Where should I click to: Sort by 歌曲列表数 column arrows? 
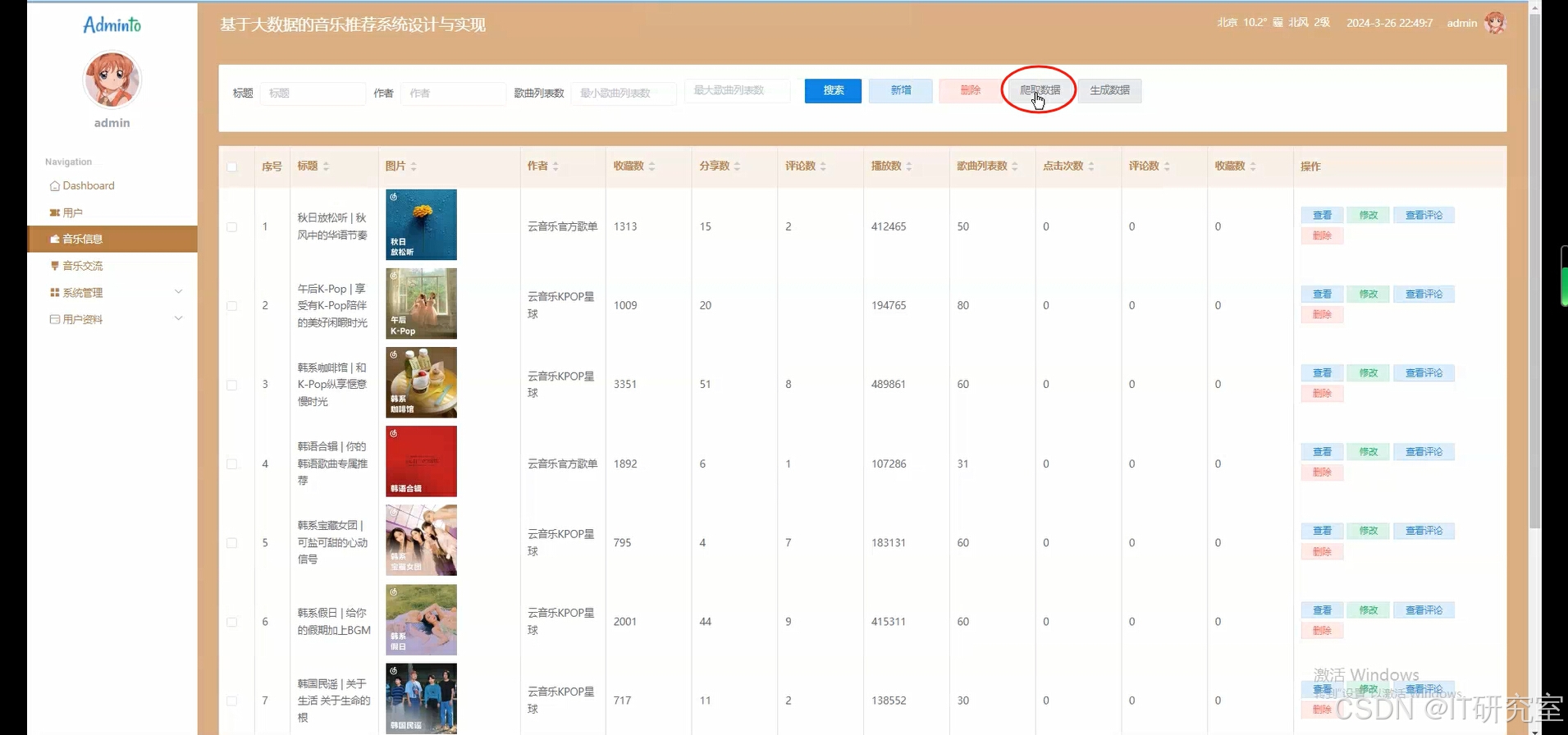pos(1015,167)
